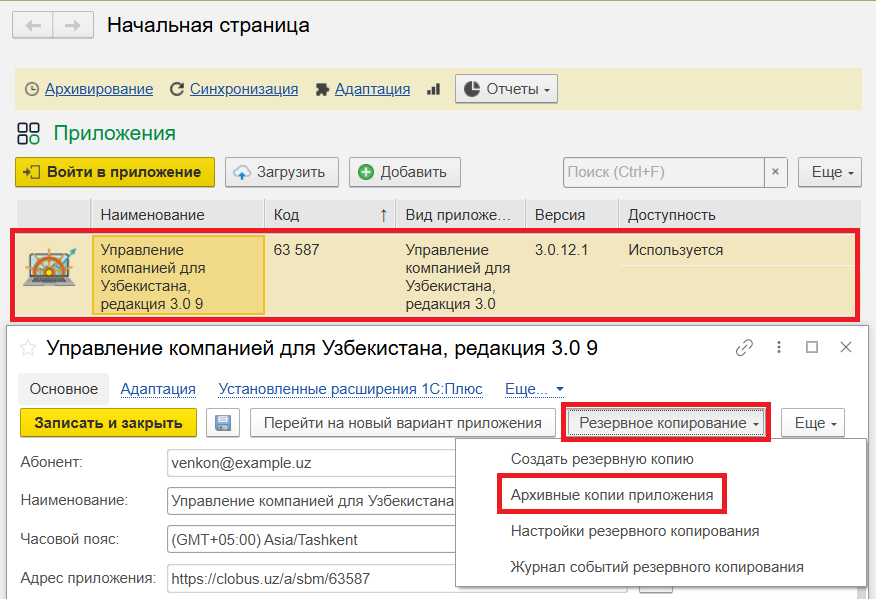Click the bar chart icon beside Адаптация
The height and width of the screenshot is (599, 876).
pyautogui.click(x=433, y=89)
